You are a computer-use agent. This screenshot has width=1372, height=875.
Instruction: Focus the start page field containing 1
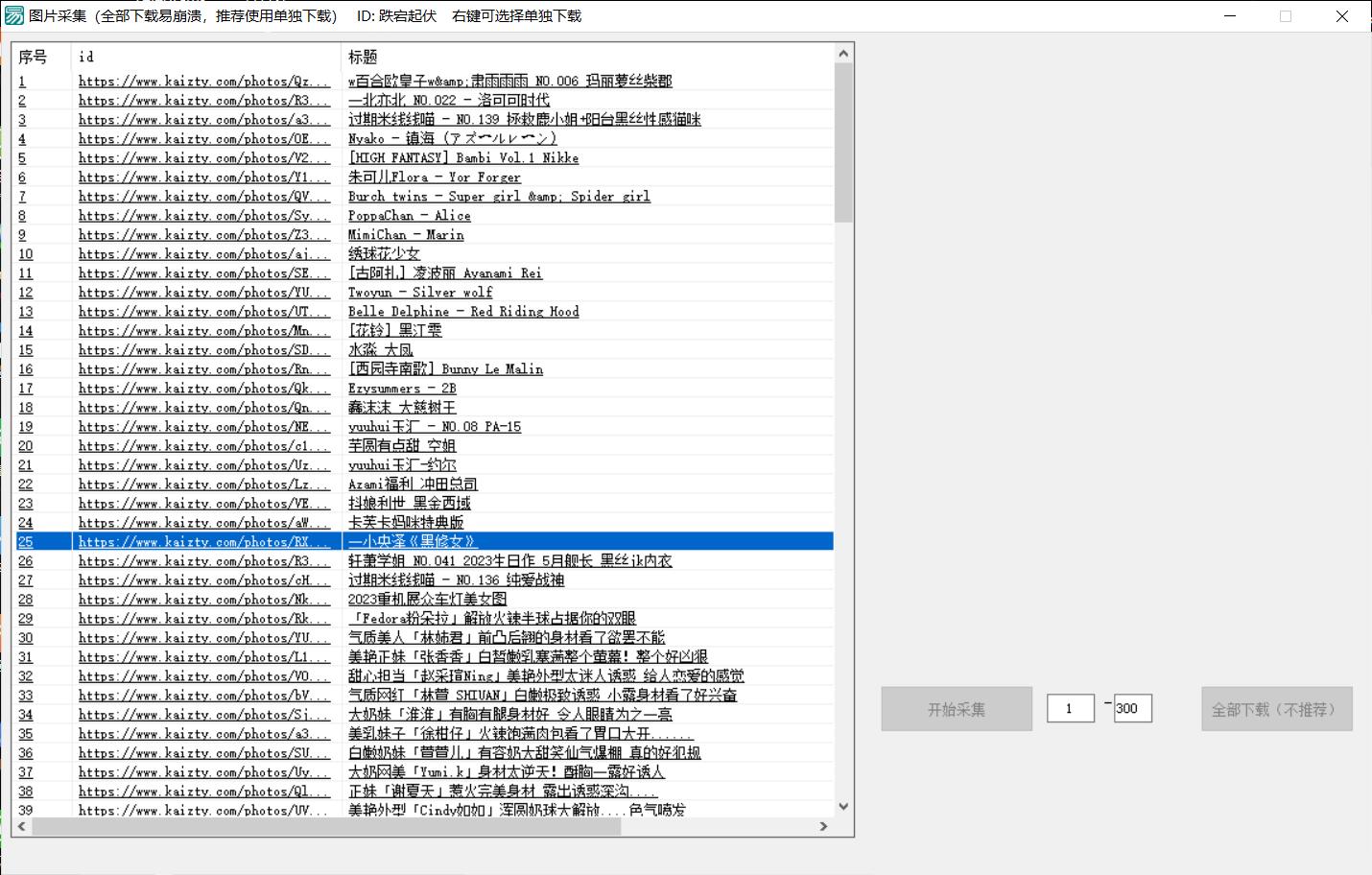pyautogui.click(x=1070, y=709)
